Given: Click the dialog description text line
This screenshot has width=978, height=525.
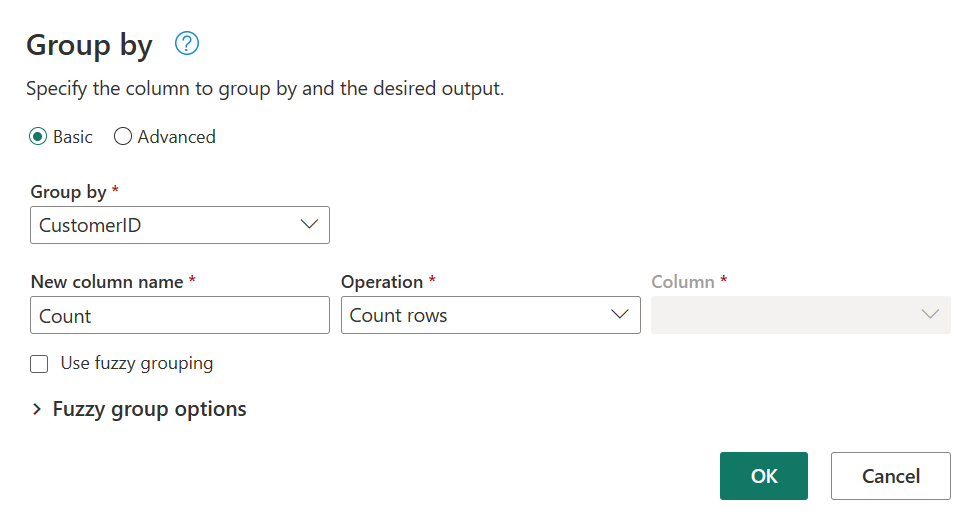Looking at the screenshot, I should [265, 89].
